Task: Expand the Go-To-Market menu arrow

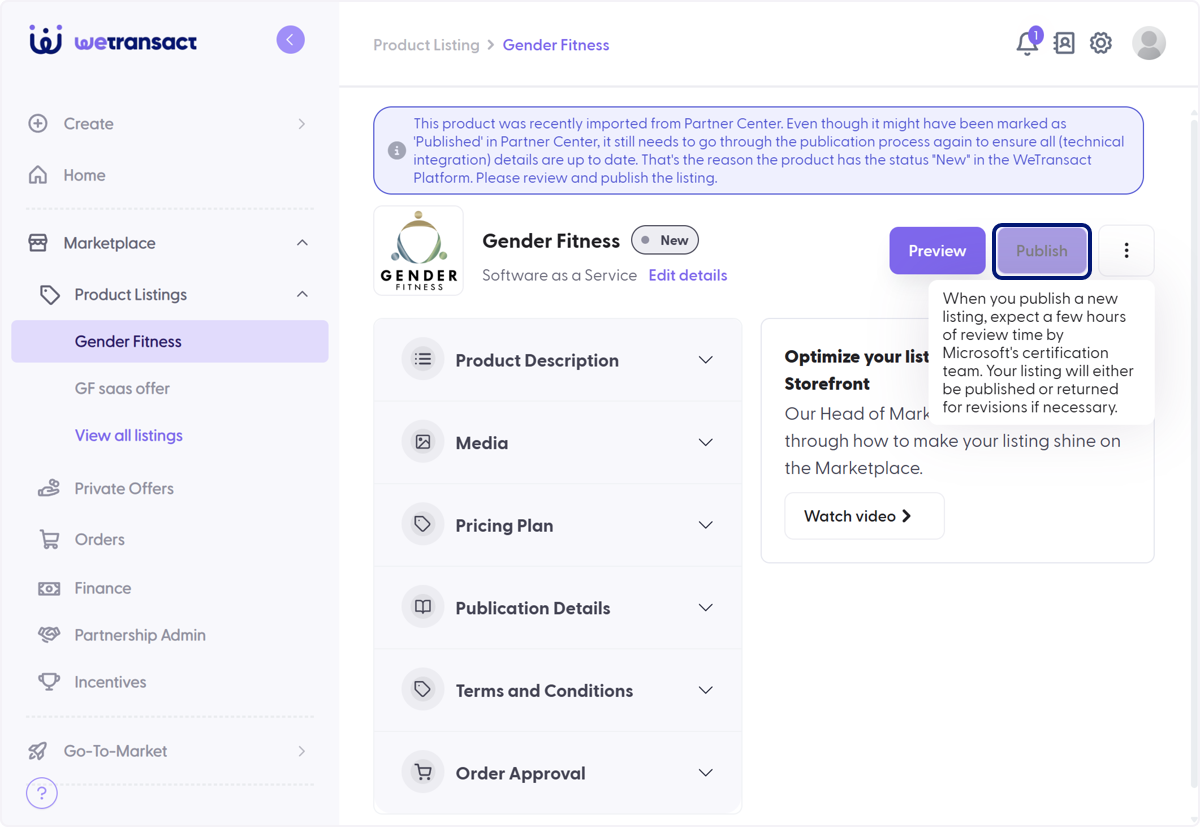Action: point(302,751)
